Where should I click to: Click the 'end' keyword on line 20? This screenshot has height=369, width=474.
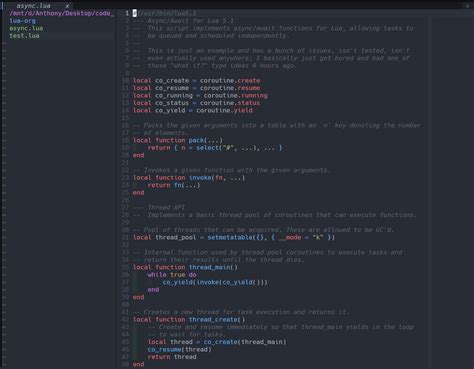pyautogui.click(x=138, y=155)
